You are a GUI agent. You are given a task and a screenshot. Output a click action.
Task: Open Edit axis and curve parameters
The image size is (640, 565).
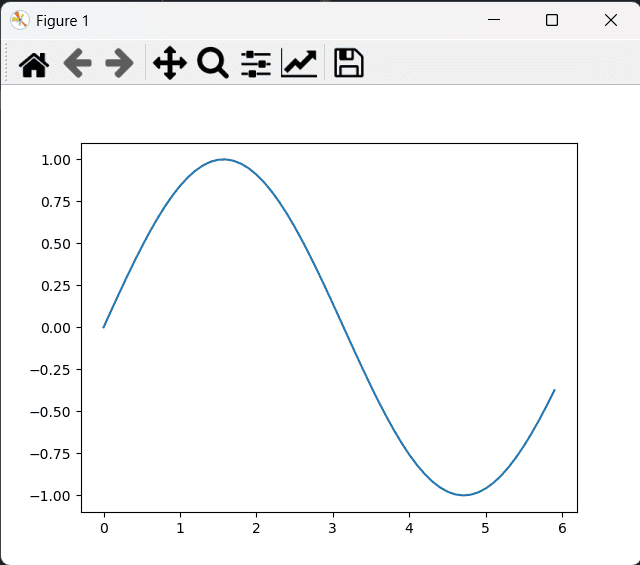click(299, 64)
